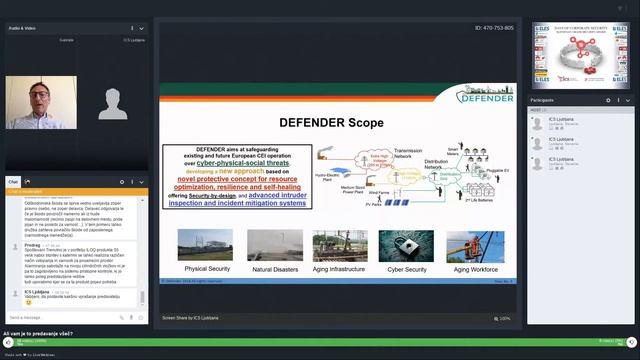Viewport: 640px width, 360px height.
Task: Click ICS Ljubljana's name in chat message
Action: click(37, 292)
